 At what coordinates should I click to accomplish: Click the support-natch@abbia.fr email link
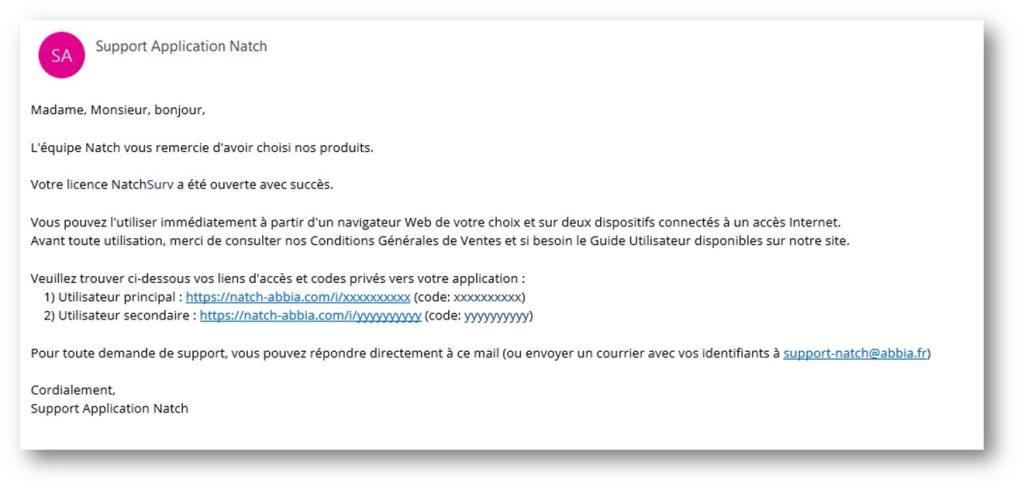click(x=855, y=353)
